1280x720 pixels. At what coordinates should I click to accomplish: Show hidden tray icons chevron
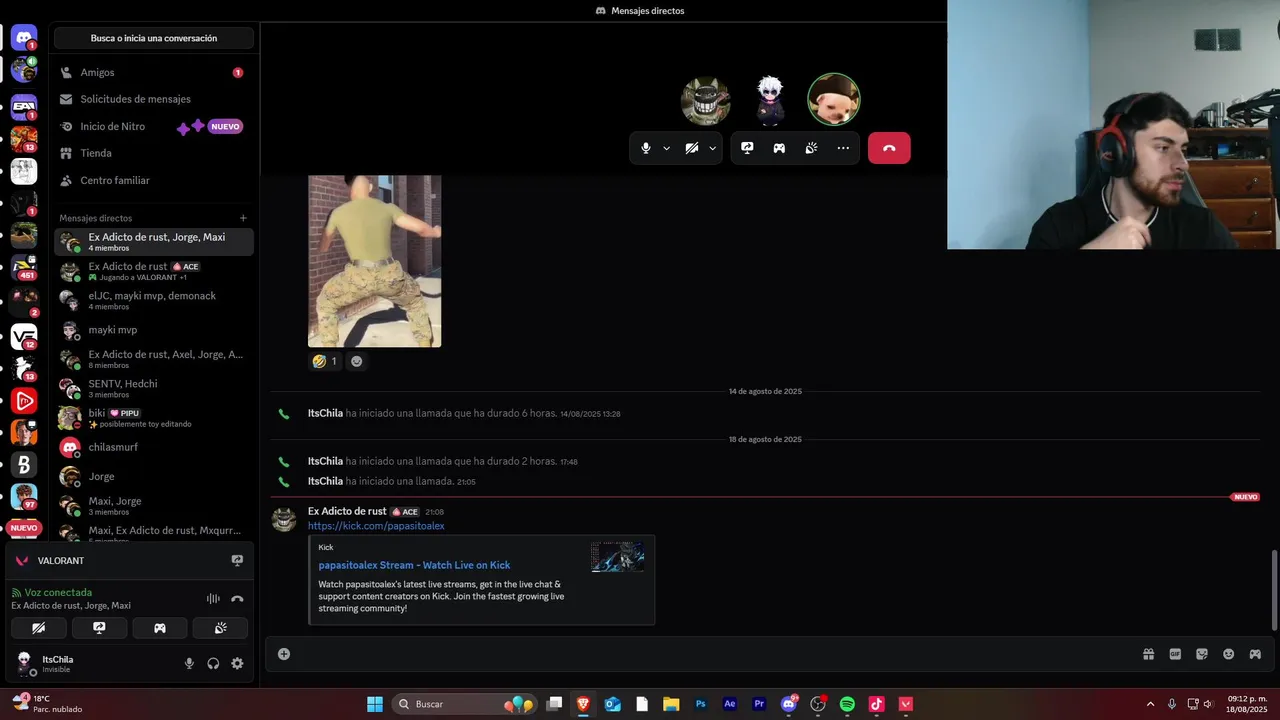[1150, 704]
